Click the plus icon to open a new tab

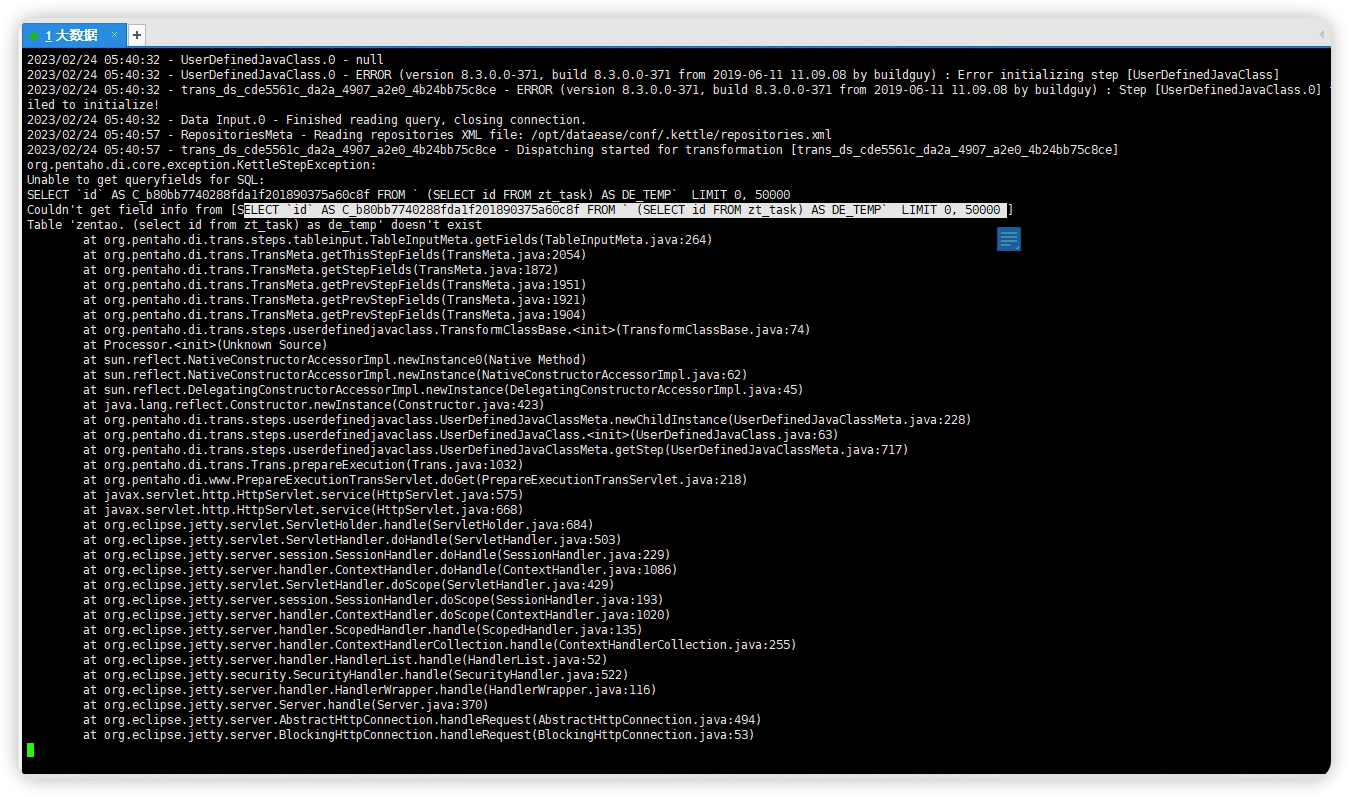[135, 34]
